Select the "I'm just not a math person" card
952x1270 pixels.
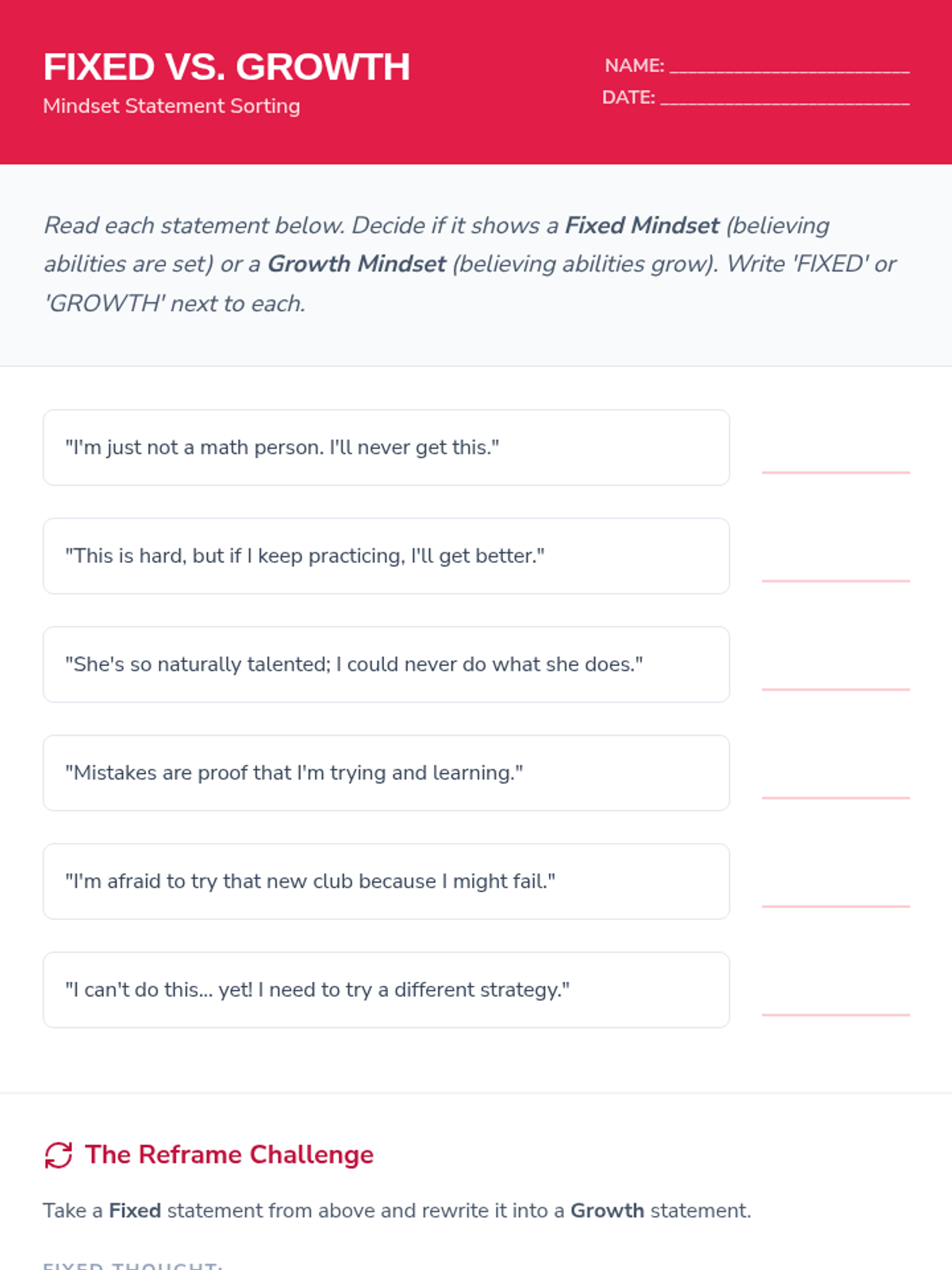386,448
